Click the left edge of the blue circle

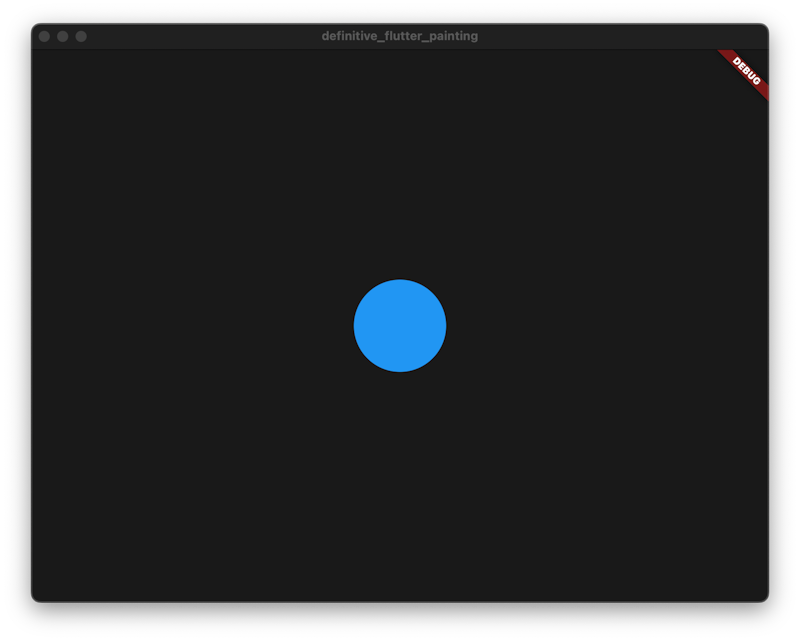click(x=354, y=325)
